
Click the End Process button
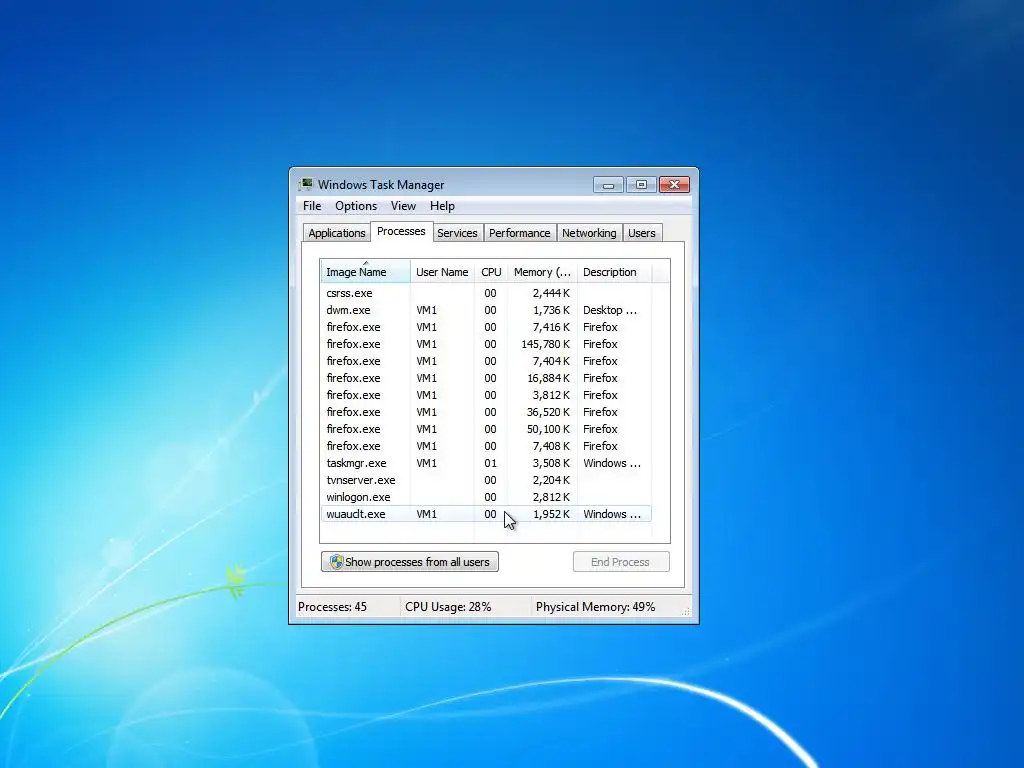tap(620, 562)
